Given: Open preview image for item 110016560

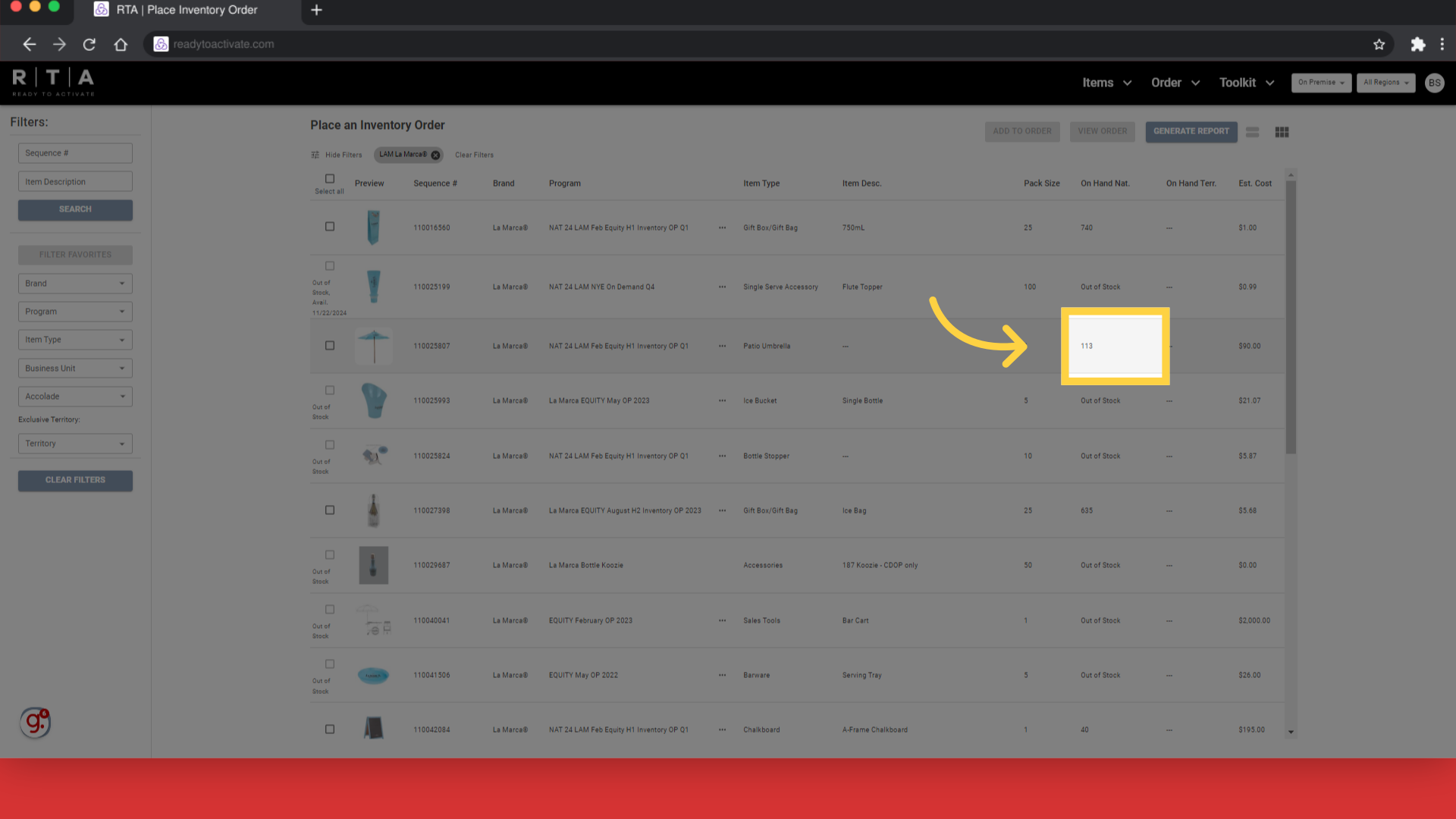Looking at the screenshot, I should tap(373, 227).
